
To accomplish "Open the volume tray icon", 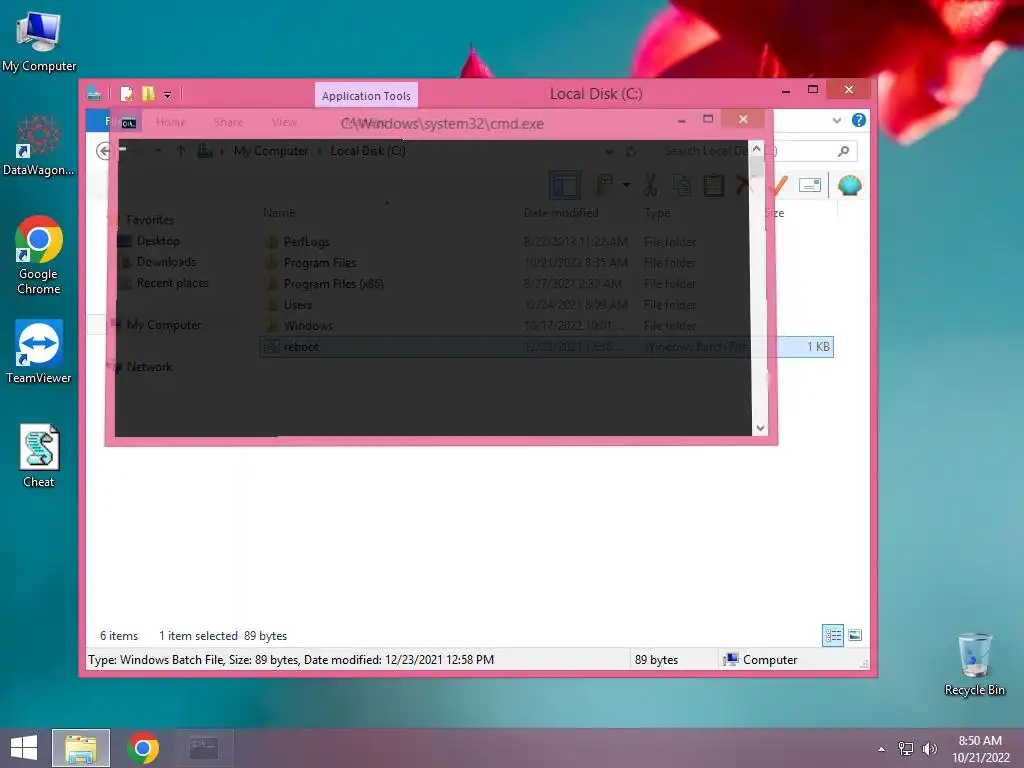I will pyautogui.click(x=930, y=749).
